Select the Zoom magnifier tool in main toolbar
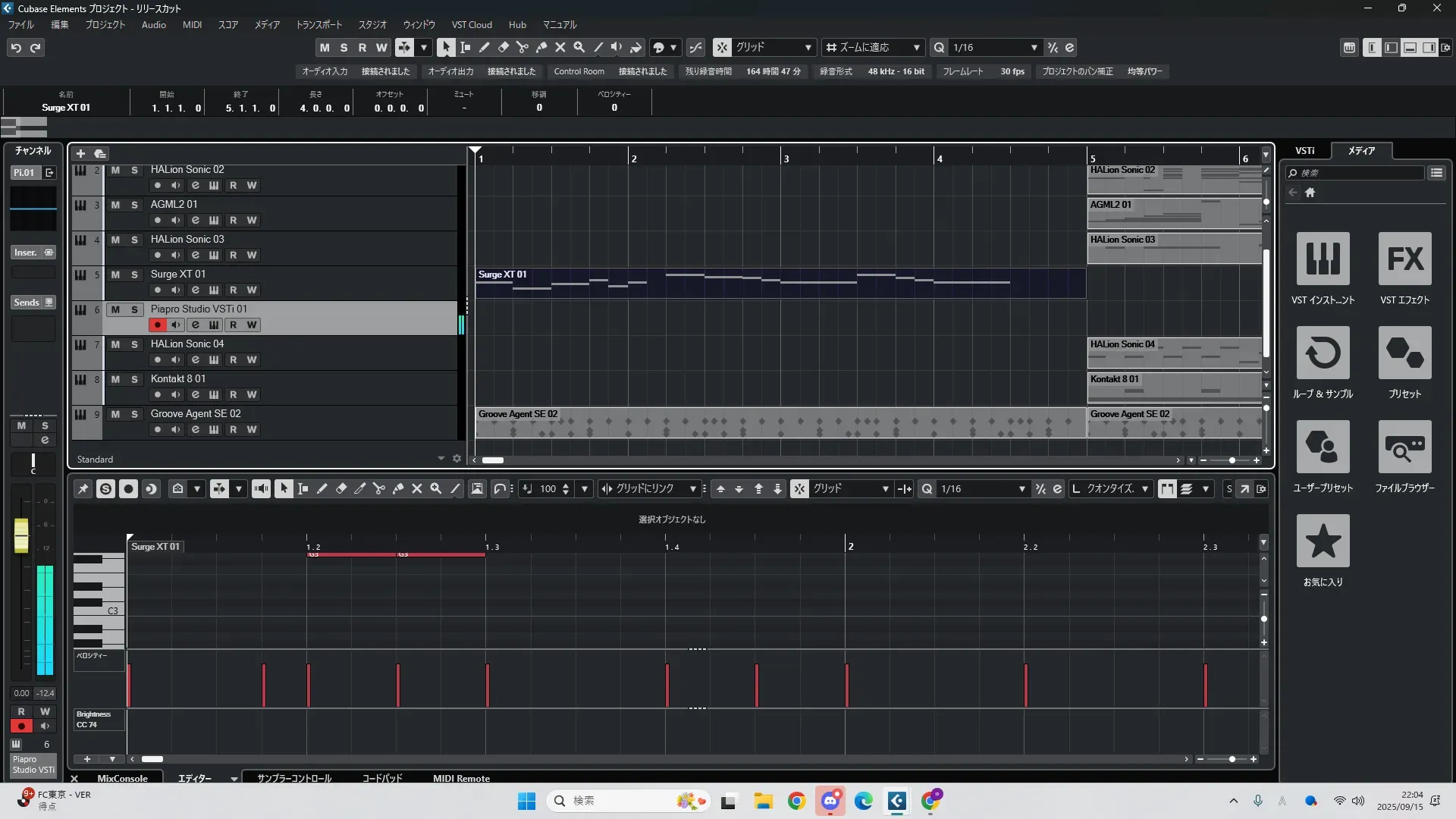The width and height of the screenshot is (1456, 819). 579,47
